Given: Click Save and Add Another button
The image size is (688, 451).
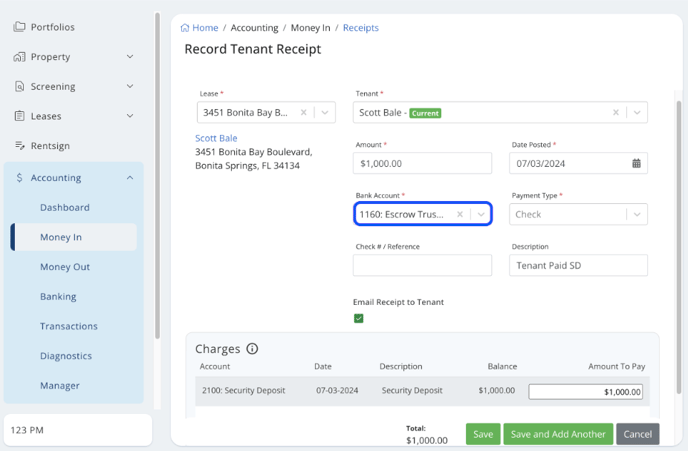Looking at the screenshot, I should [x=558, y=434].
